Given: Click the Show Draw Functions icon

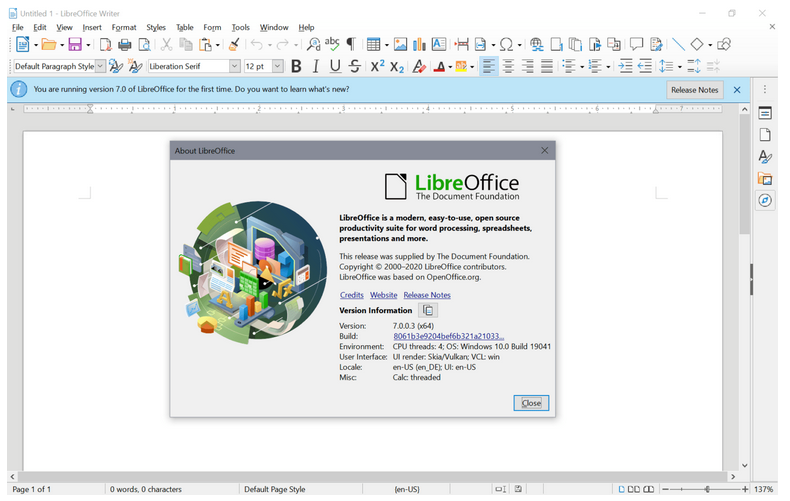Looking at the screenshot, I should point(724,44).
